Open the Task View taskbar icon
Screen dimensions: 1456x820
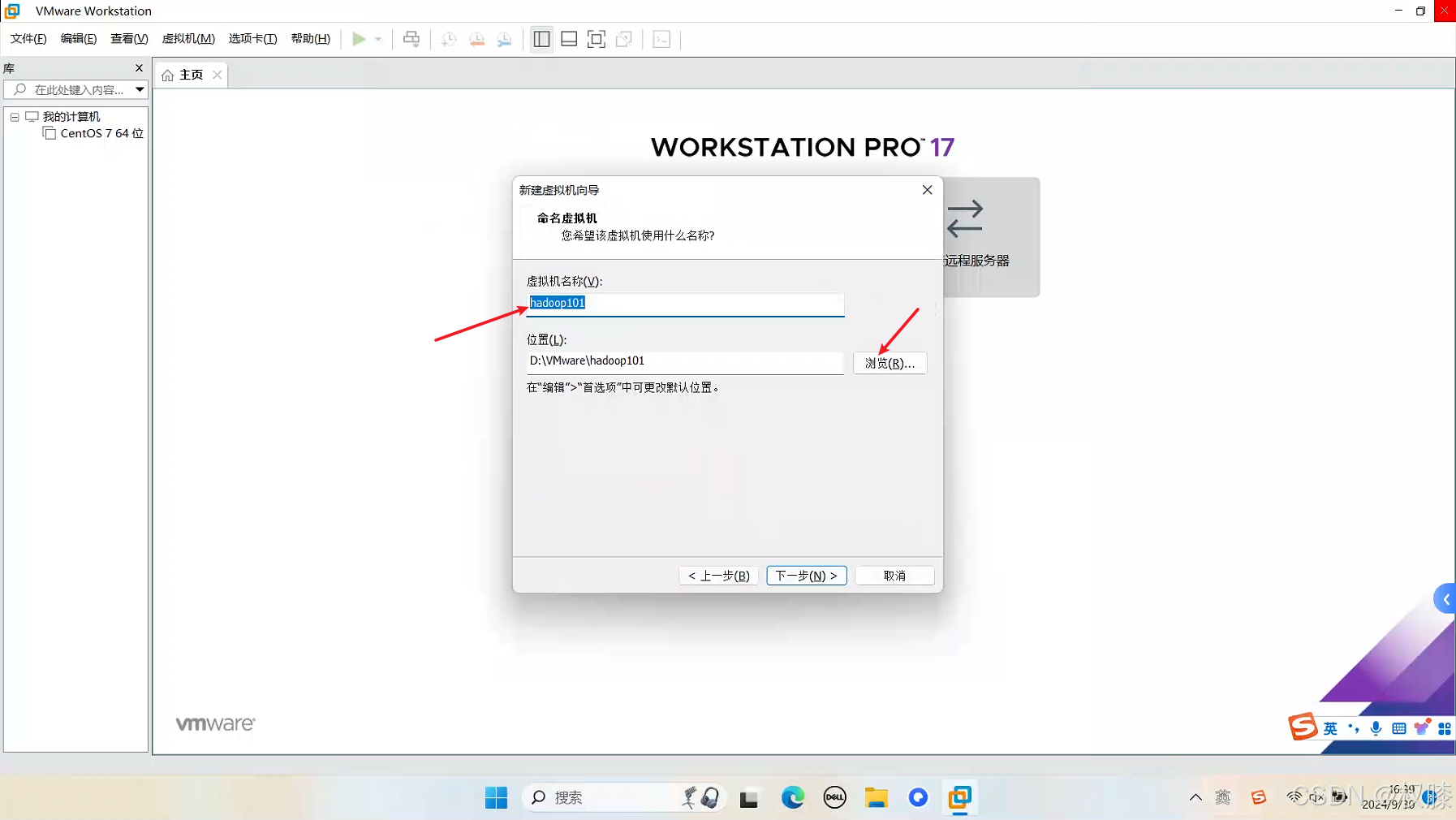(749, 799)
